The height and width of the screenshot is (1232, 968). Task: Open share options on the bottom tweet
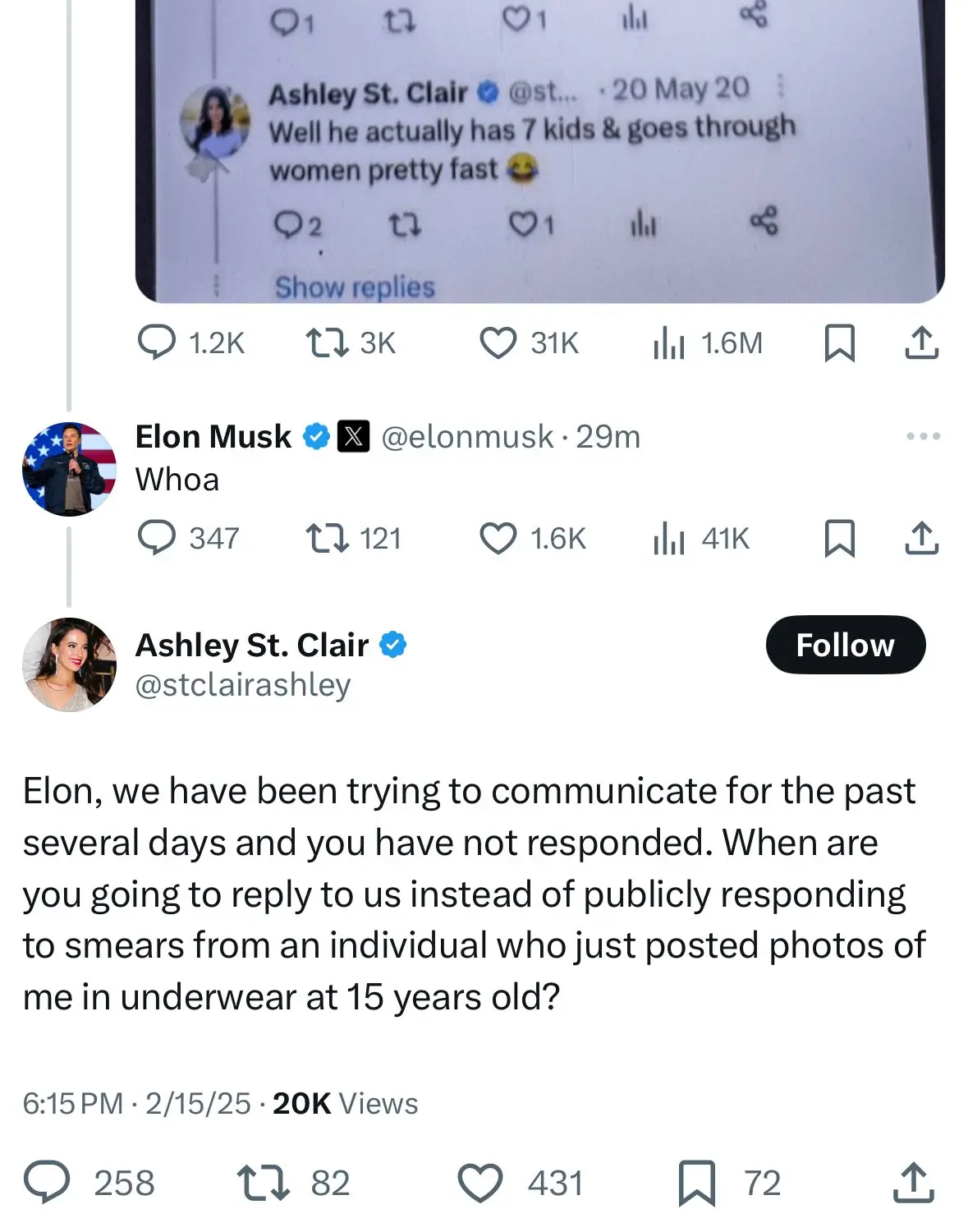[x=914, y=1183]
